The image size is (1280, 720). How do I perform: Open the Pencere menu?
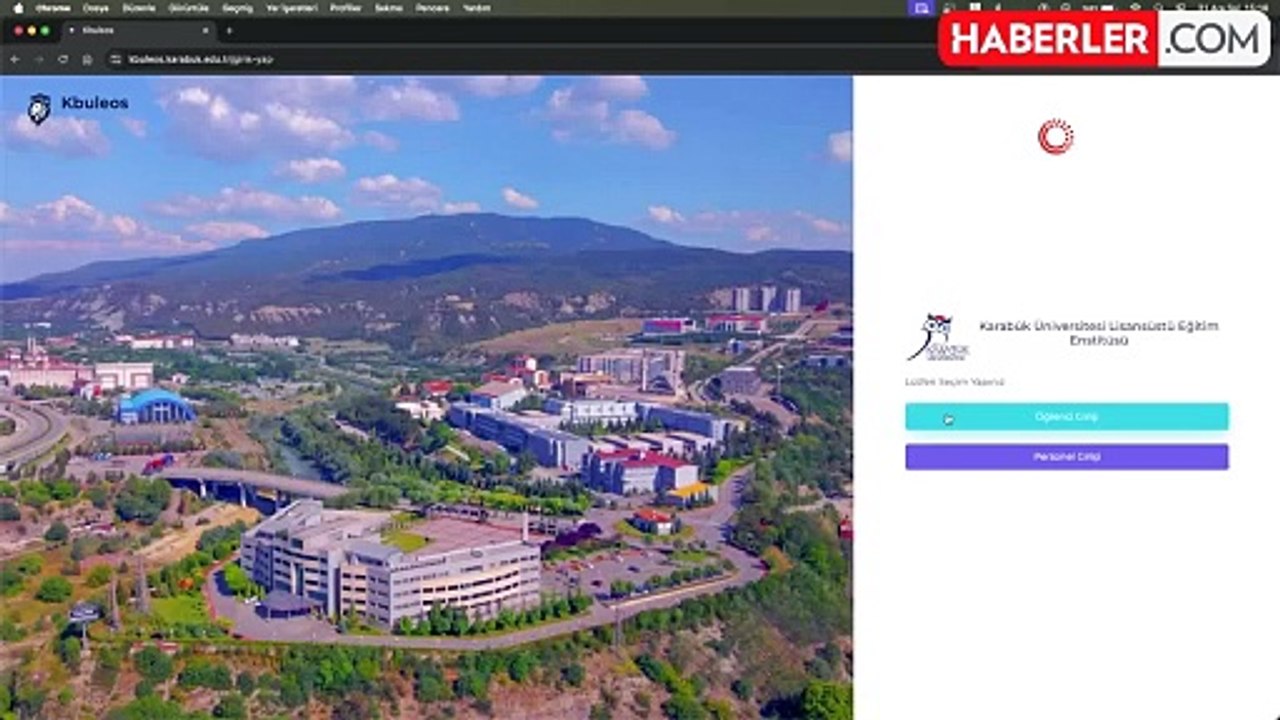(x=432, y=8)
